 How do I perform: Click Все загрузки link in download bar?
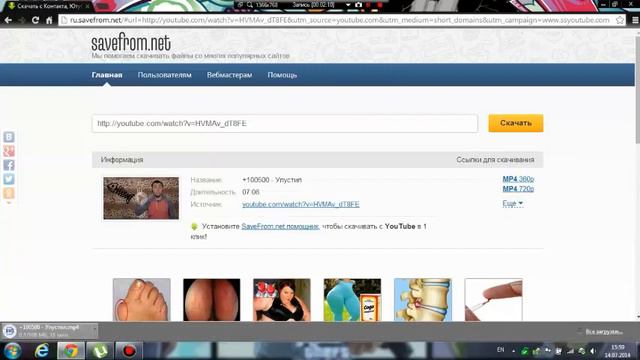coord(604,332)
